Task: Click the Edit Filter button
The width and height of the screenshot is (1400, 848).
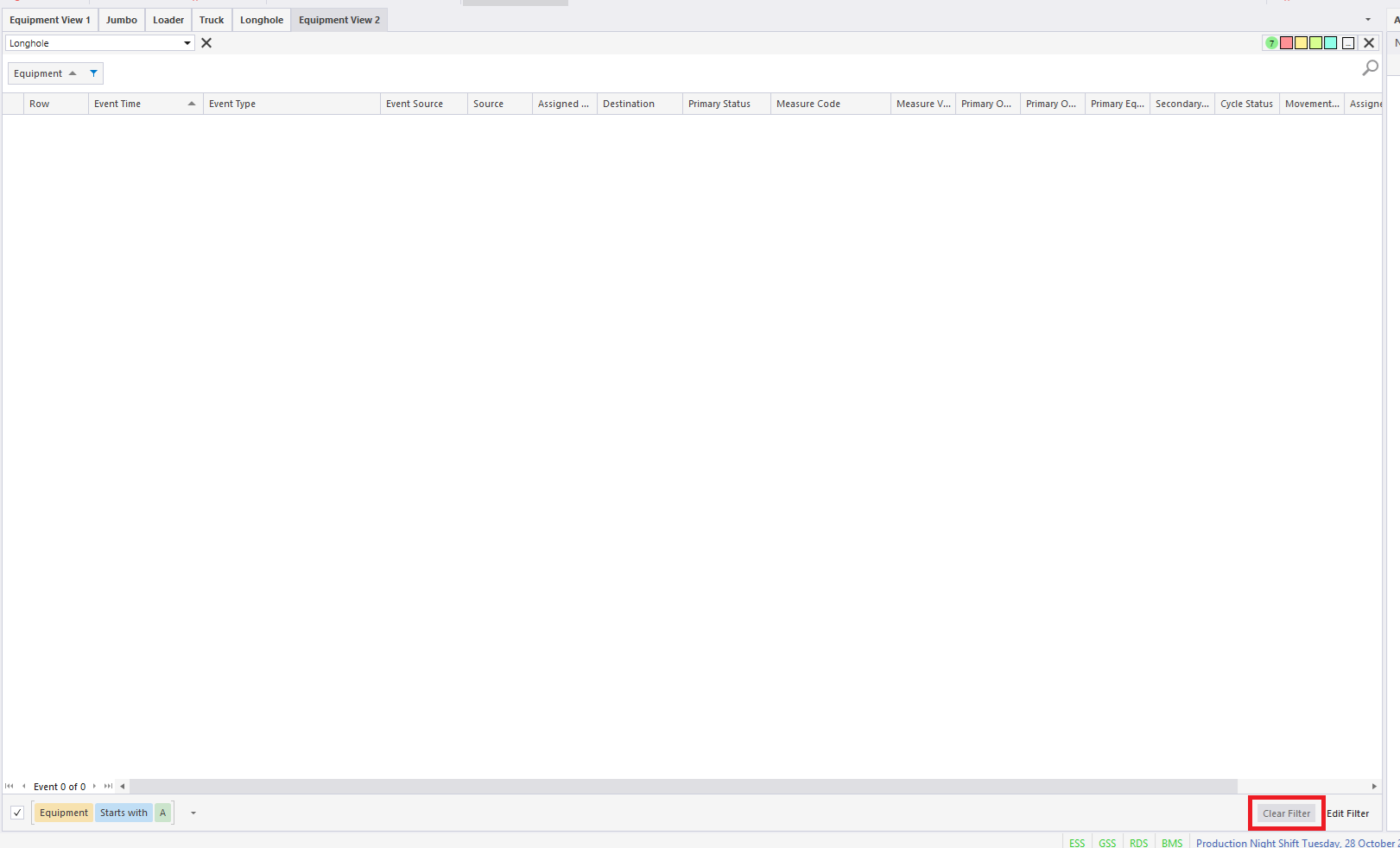Action: 1347,813
